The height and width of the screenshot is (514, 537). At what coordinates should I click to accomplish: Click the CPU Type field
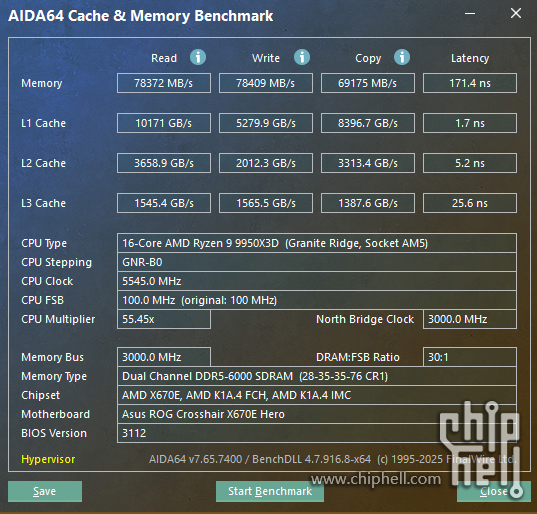tap(317, 243)
